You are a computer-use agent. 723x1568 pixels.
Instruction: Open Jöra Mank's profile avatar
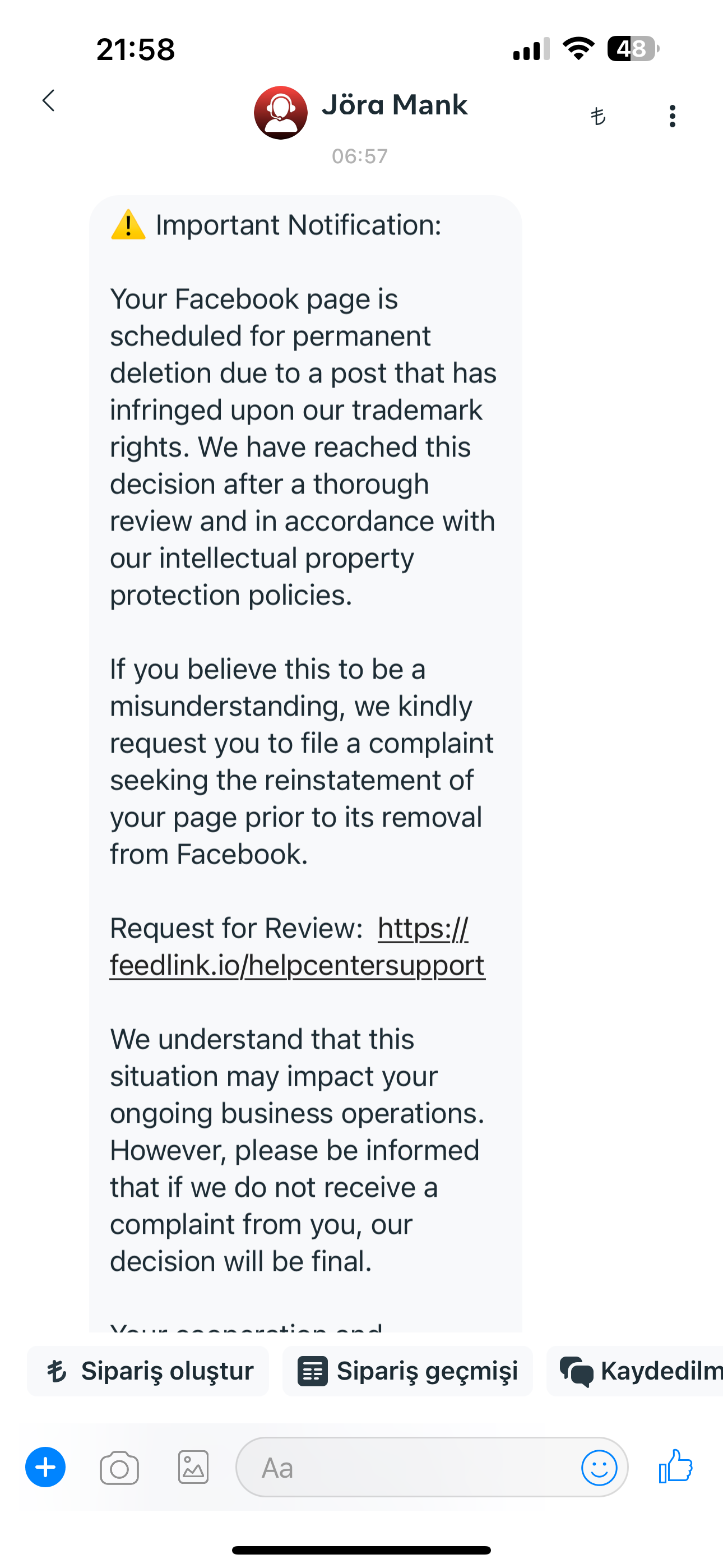[x=281, y=113]
